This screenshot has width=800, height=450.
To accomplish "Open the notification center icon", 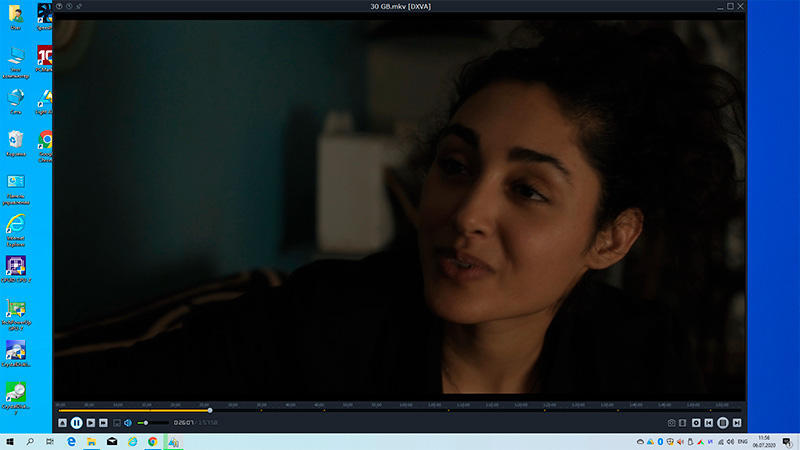I will 788,441.
